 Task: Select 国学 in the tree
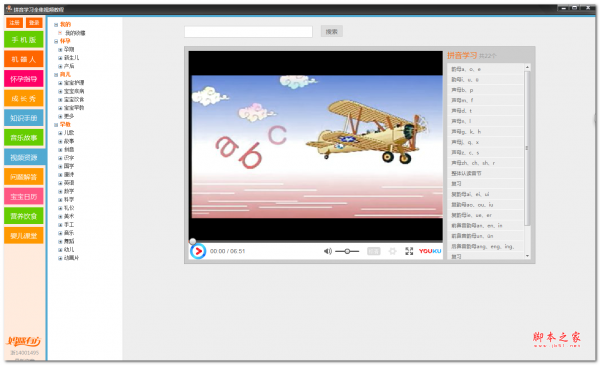click(x=69, y=166)
